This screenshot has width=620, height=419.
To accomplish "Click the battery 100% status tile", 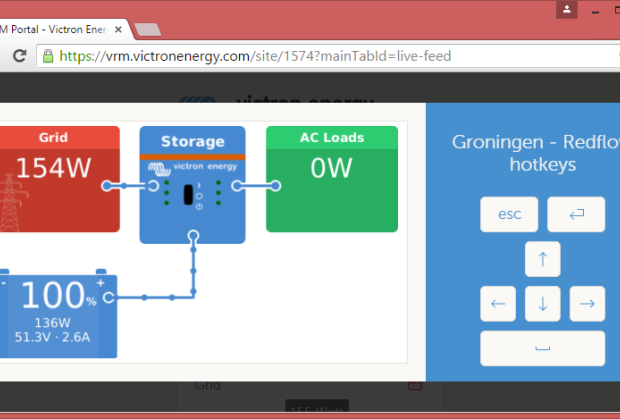I will pos(60,315).
